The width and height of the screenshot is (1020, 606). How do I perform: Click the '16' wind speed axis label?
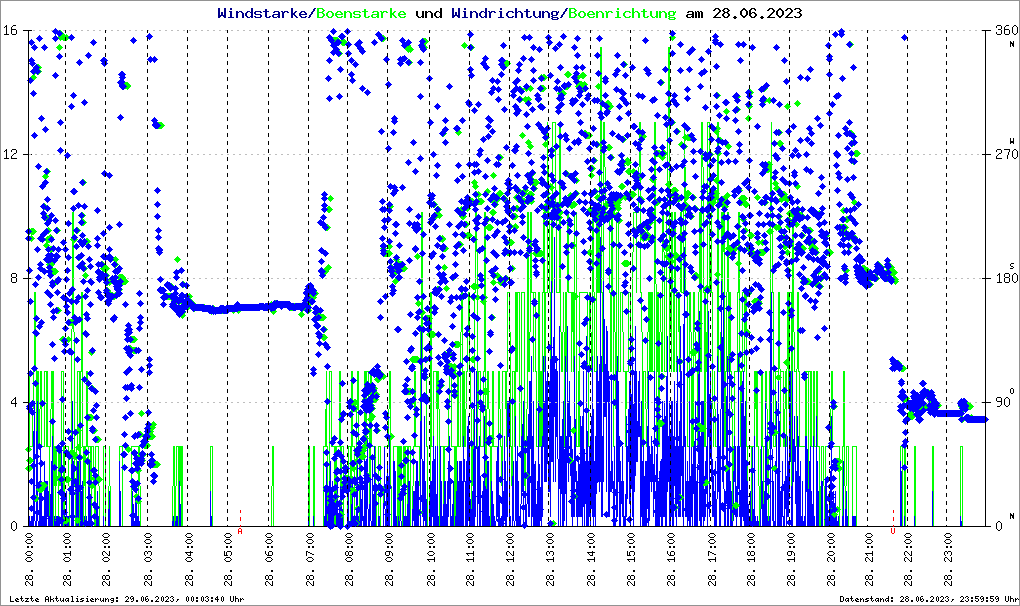10,31
